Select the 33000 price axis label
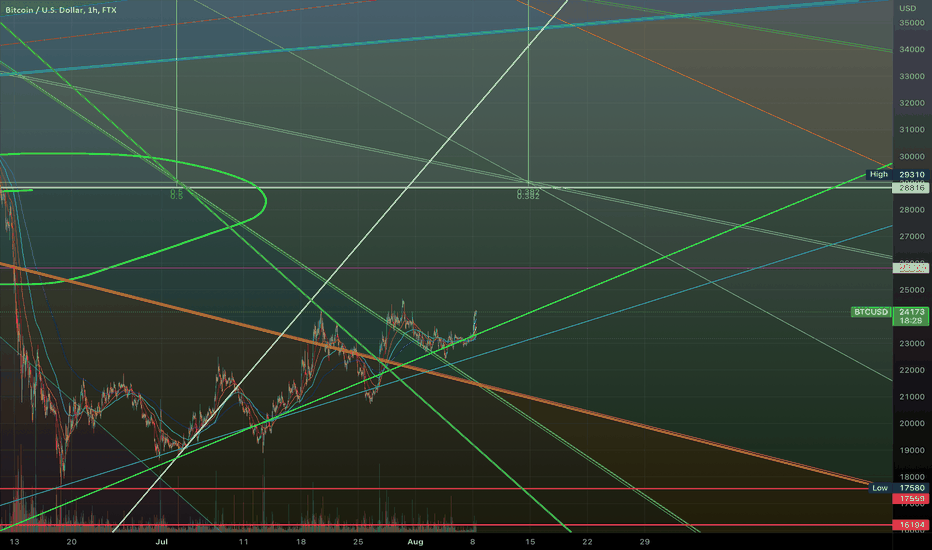 point(911,76)
